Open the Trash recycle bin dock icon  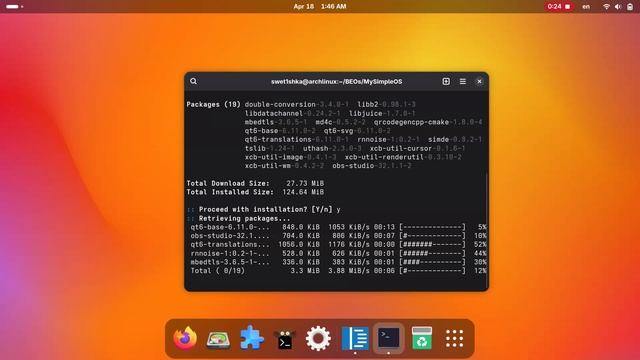point(422,338)
